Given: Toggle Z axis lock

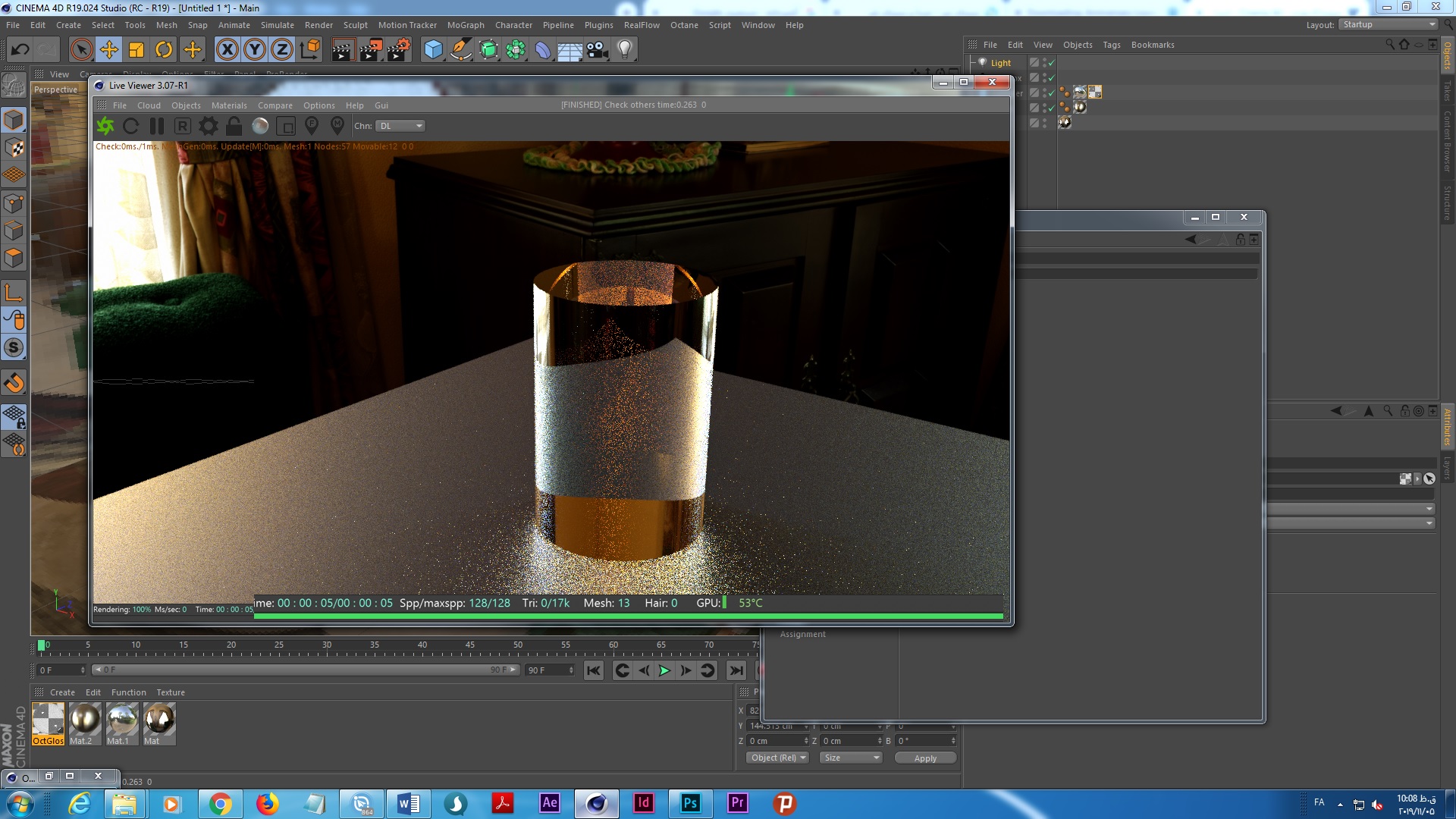Looking at the screenshot, I should [282, 50].
